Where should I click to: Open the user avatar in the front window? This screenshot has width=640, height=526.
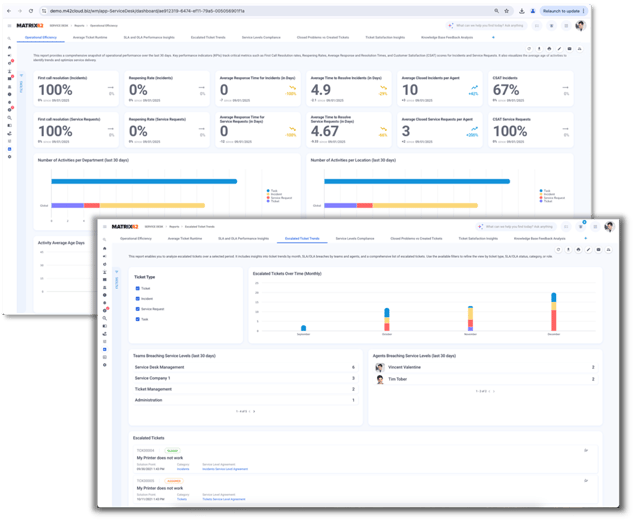[x=610, y=227]
